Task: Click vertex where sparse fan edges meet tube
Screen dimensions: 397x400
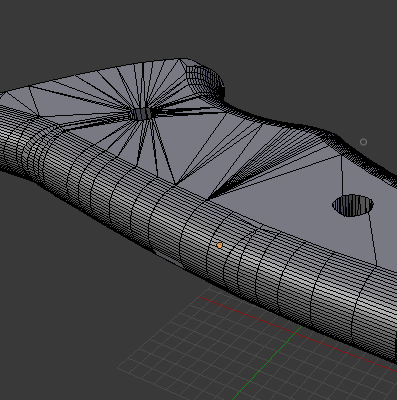Action: click(176, 184)
